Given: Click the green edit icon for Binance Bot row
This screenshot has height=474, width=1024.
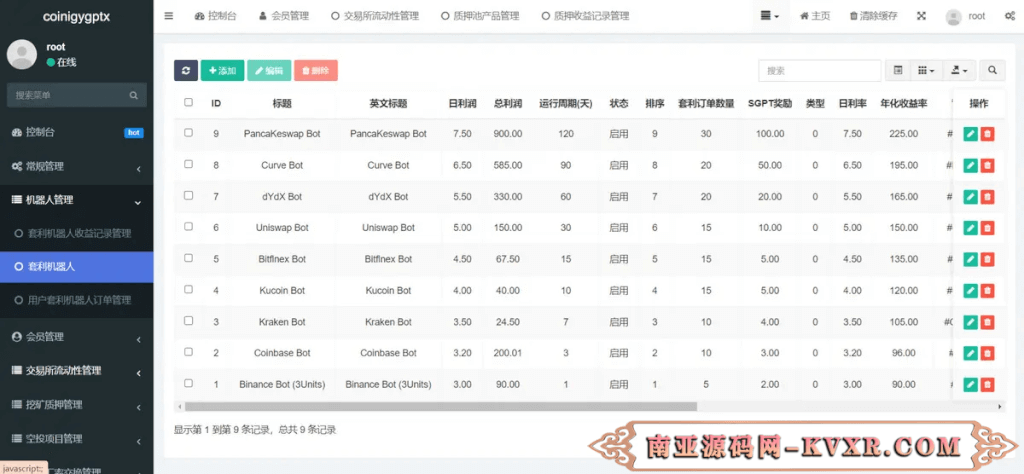Looking at the screenshot, I should pos(970,385).
